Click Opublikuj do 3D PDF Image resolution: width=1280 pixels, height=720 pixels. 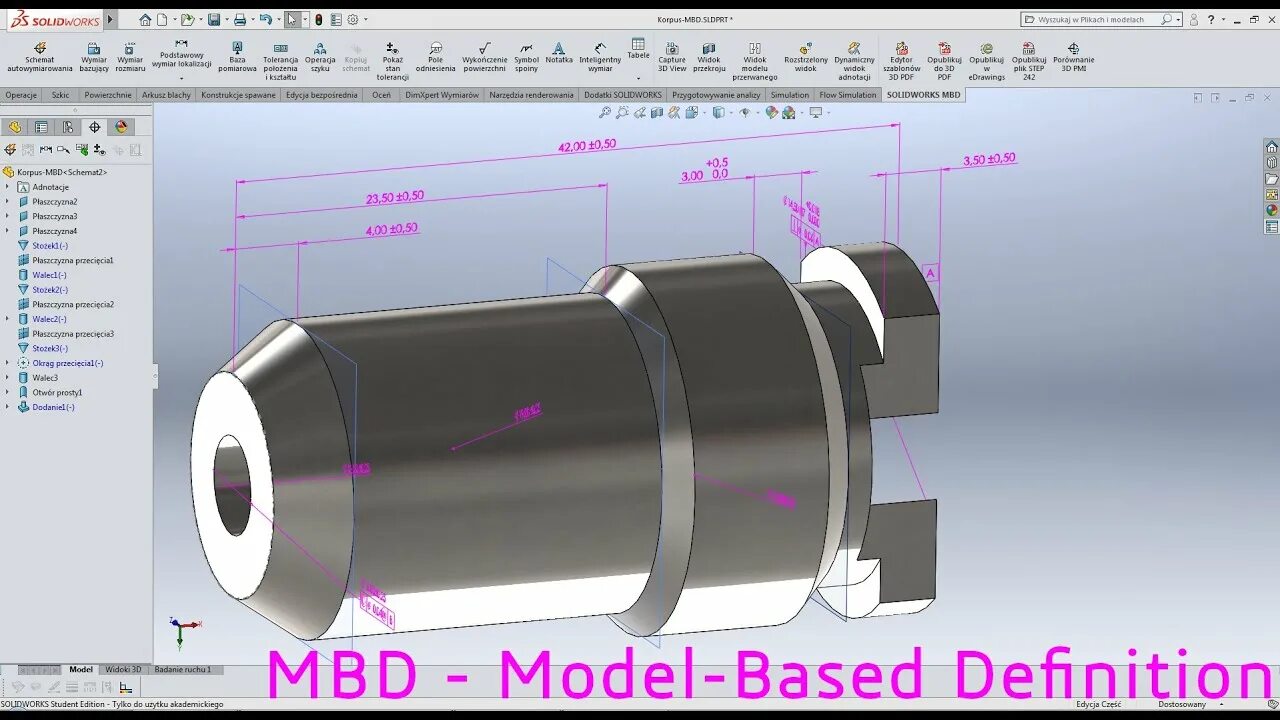coord(944,61)
